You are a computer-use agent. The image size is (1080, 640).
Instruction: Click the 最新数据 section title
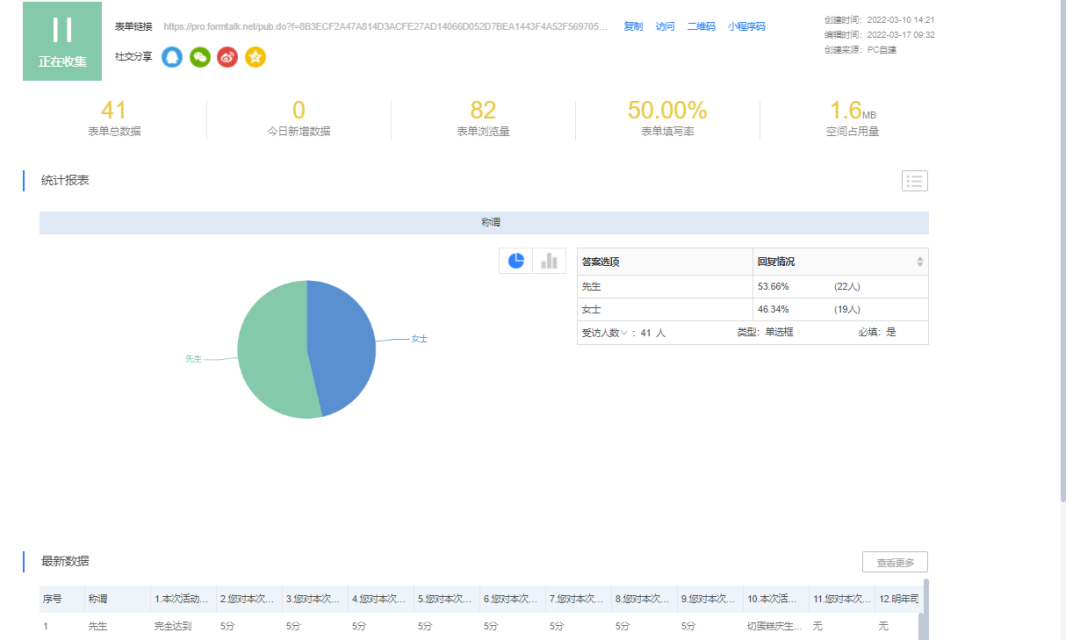65,561
